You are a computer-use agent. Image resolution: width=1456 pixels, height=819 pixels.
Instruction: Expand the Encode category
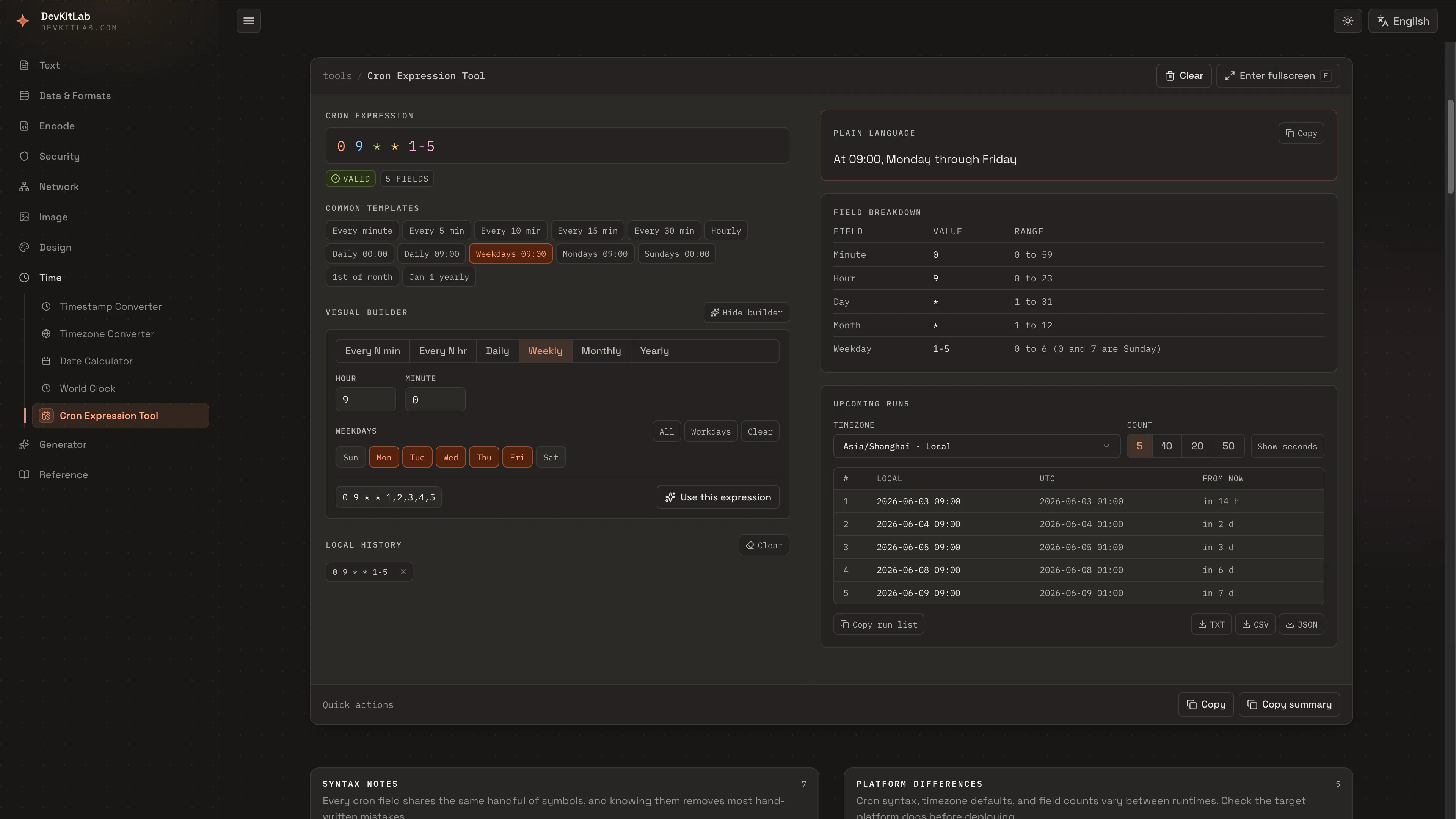[x=109, y=126]
